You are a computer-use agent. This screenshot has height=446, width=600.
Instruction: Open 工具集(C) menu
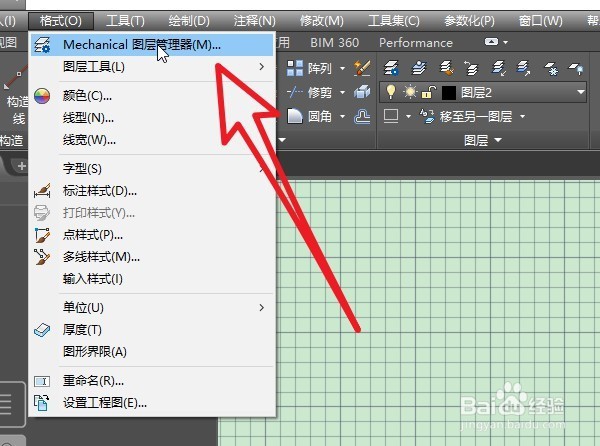click(394, 21)
